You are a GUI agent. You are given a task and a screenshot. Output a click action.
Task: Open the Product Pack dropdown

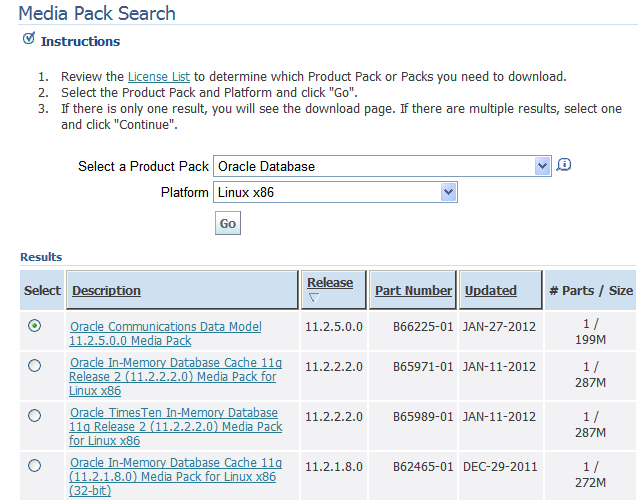(x=382, y=166)
